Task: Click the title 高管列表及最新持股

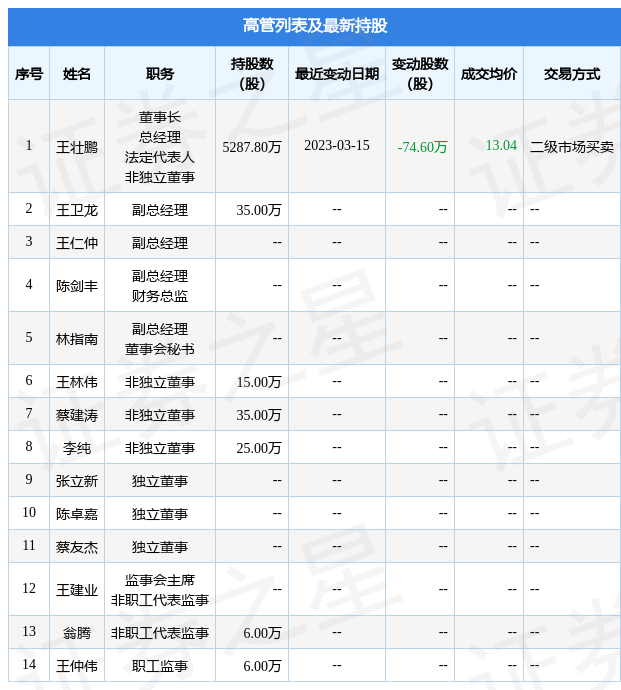Action: coord(315,26)
